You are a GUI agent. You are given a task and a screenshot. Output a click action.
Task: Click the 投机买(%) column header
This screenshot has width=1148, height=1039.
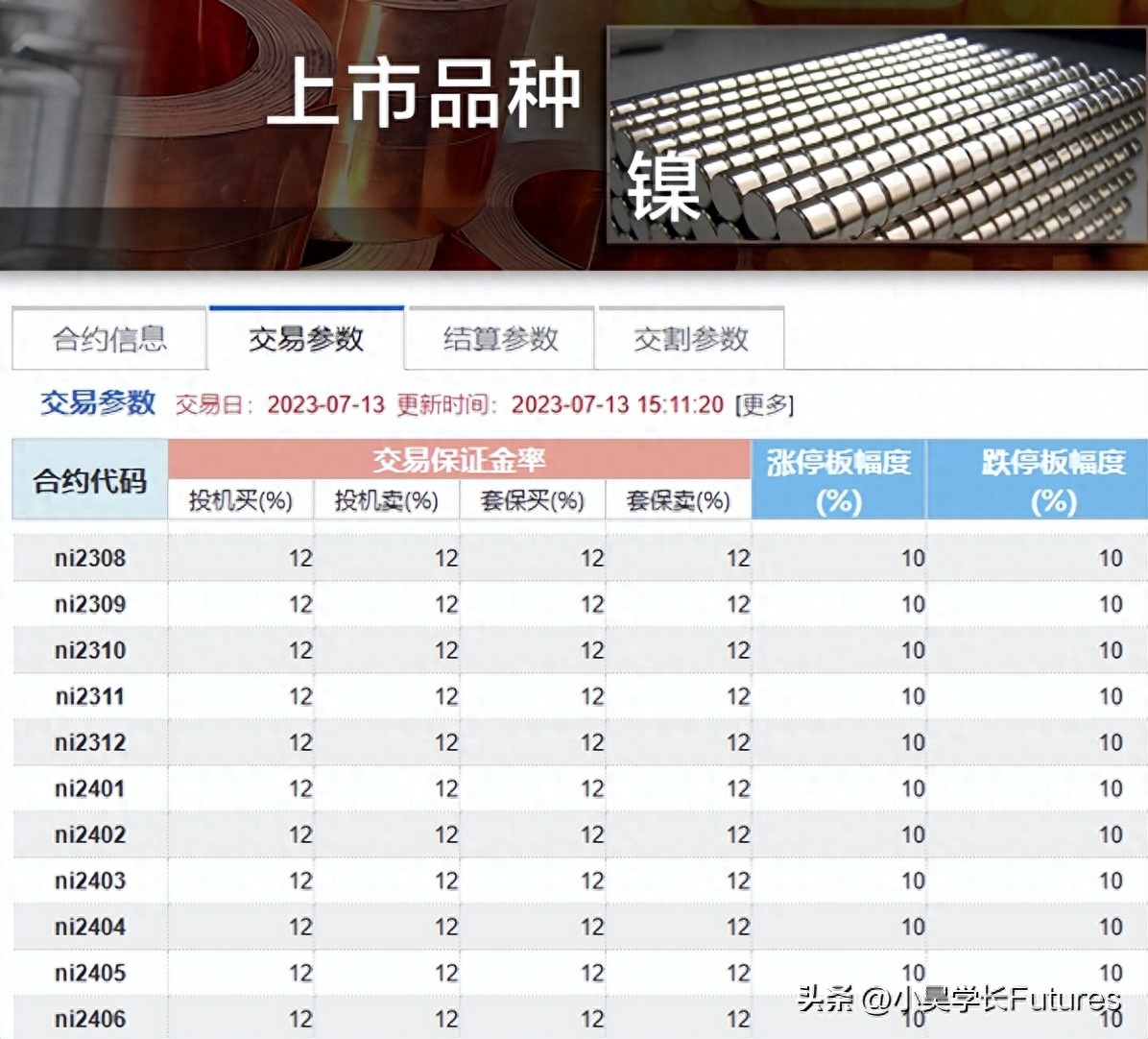coord(241,500)
